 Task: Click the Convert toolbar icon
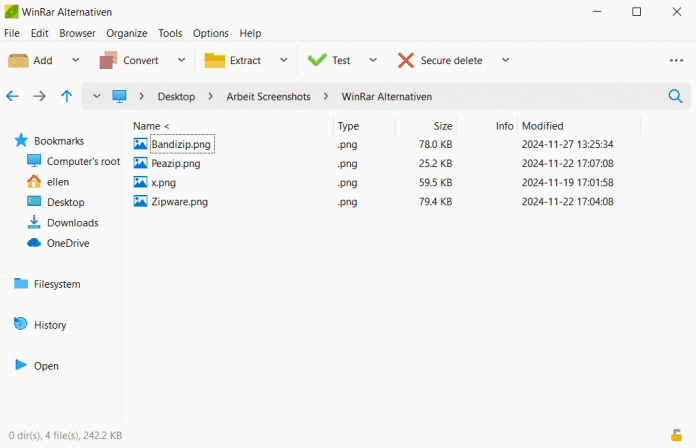(108, 60)
